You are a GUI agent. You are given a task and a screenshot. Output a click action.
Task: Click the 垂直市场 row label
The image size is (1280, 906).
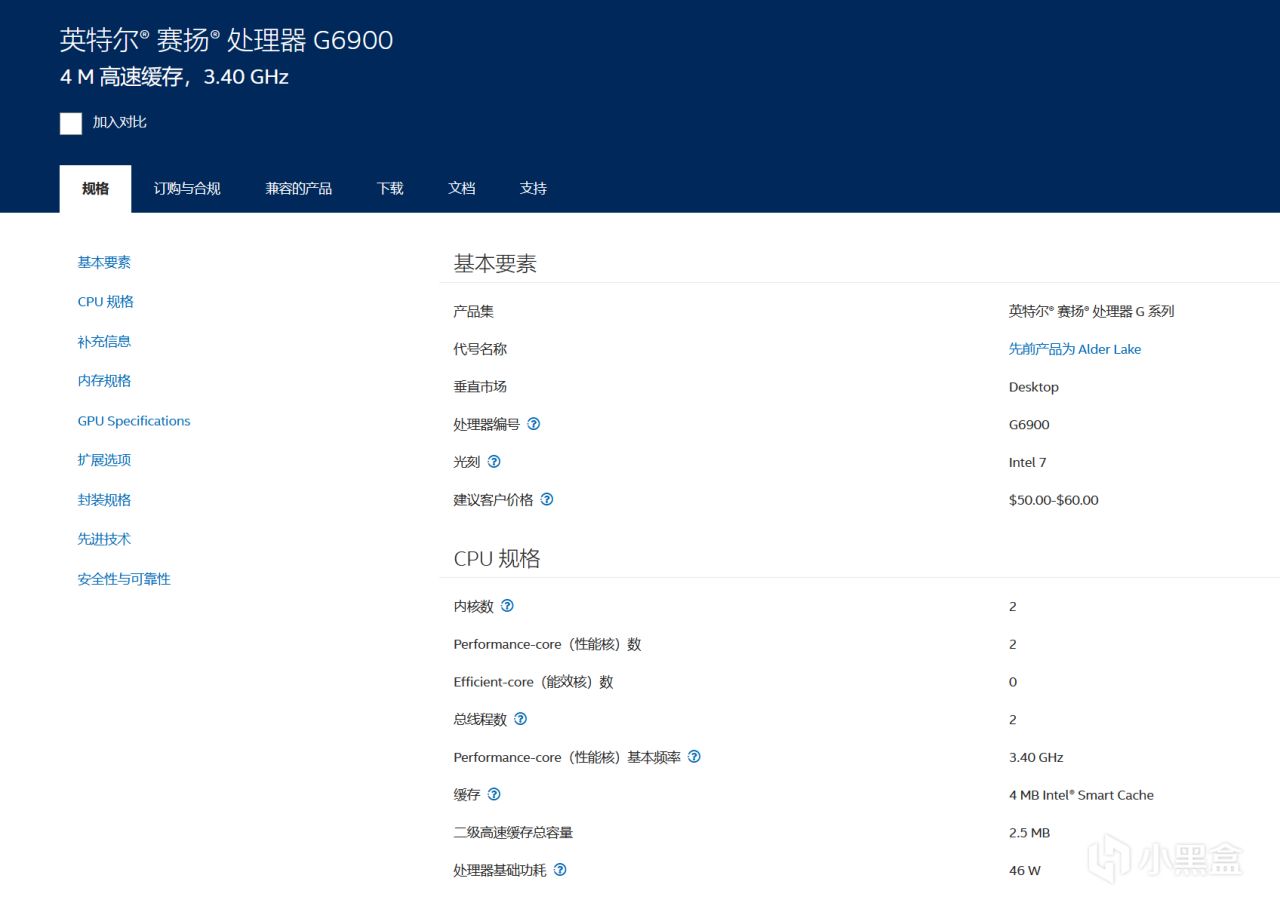480,387
